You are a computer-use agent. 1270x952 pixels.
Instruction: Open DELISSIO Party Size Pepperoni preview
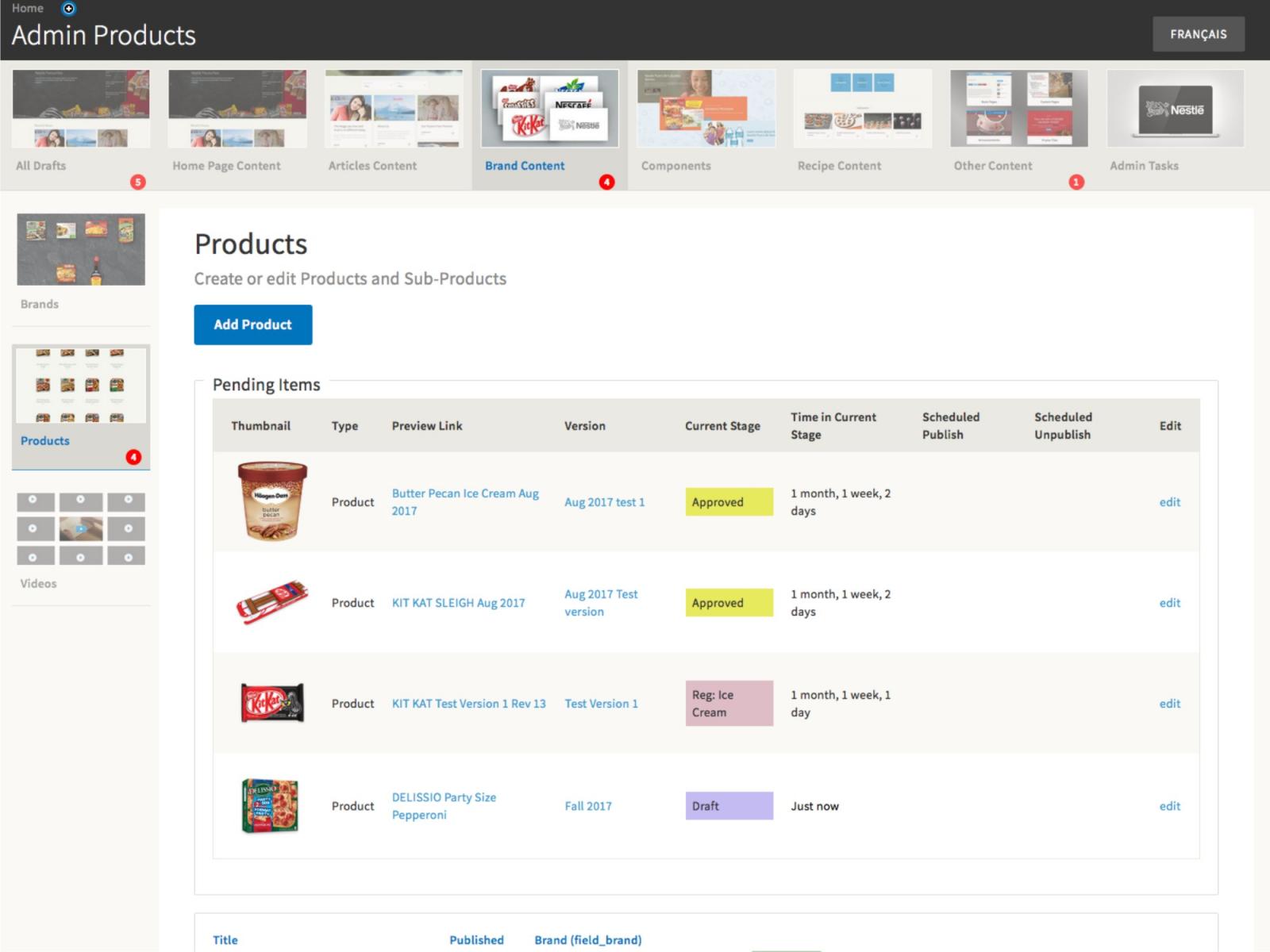coord(444,806)
